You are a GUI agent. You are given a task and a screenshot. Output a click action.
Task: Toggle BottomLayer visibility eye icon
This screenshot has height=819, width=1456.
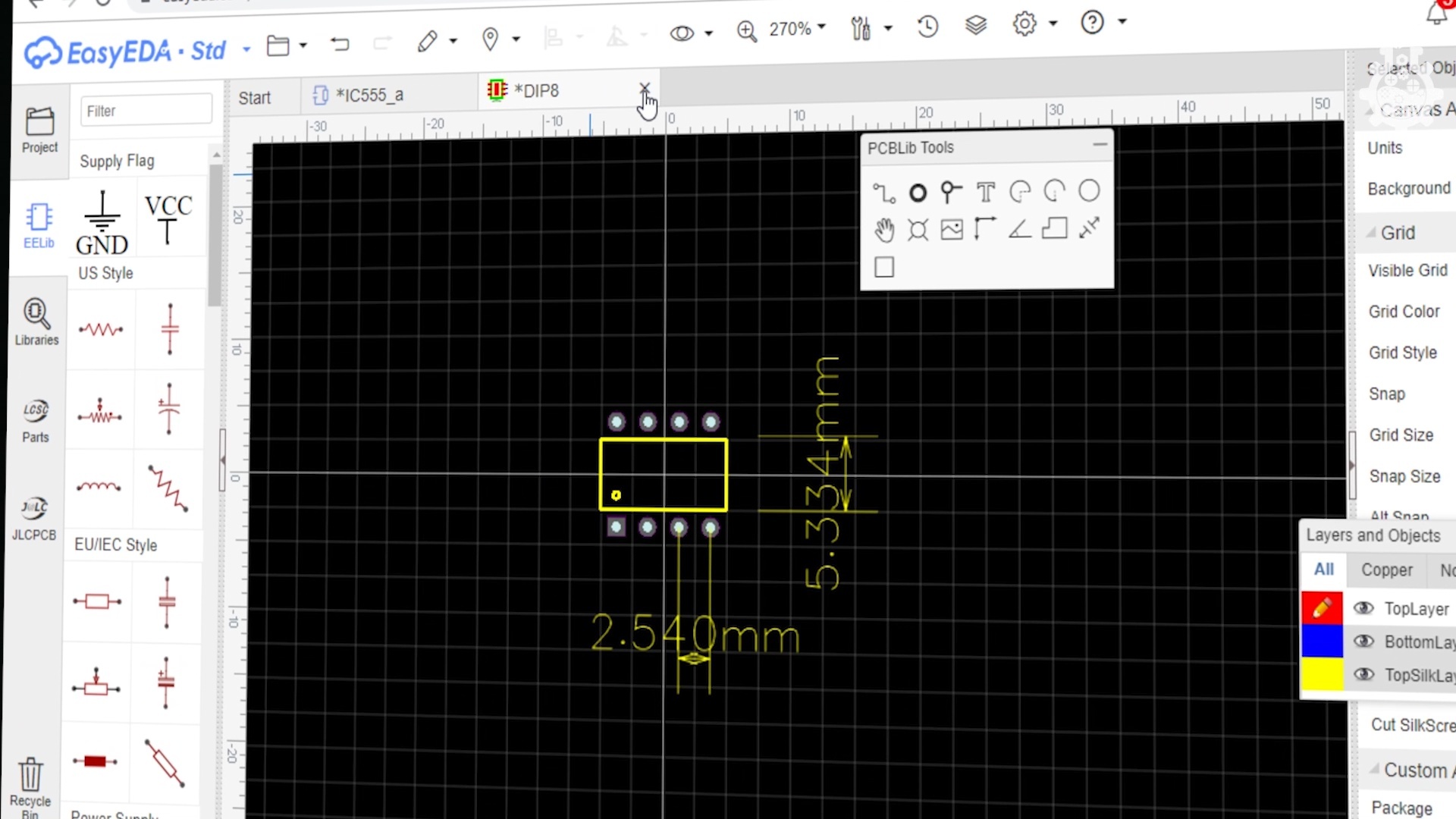(x=1364, y=641)
